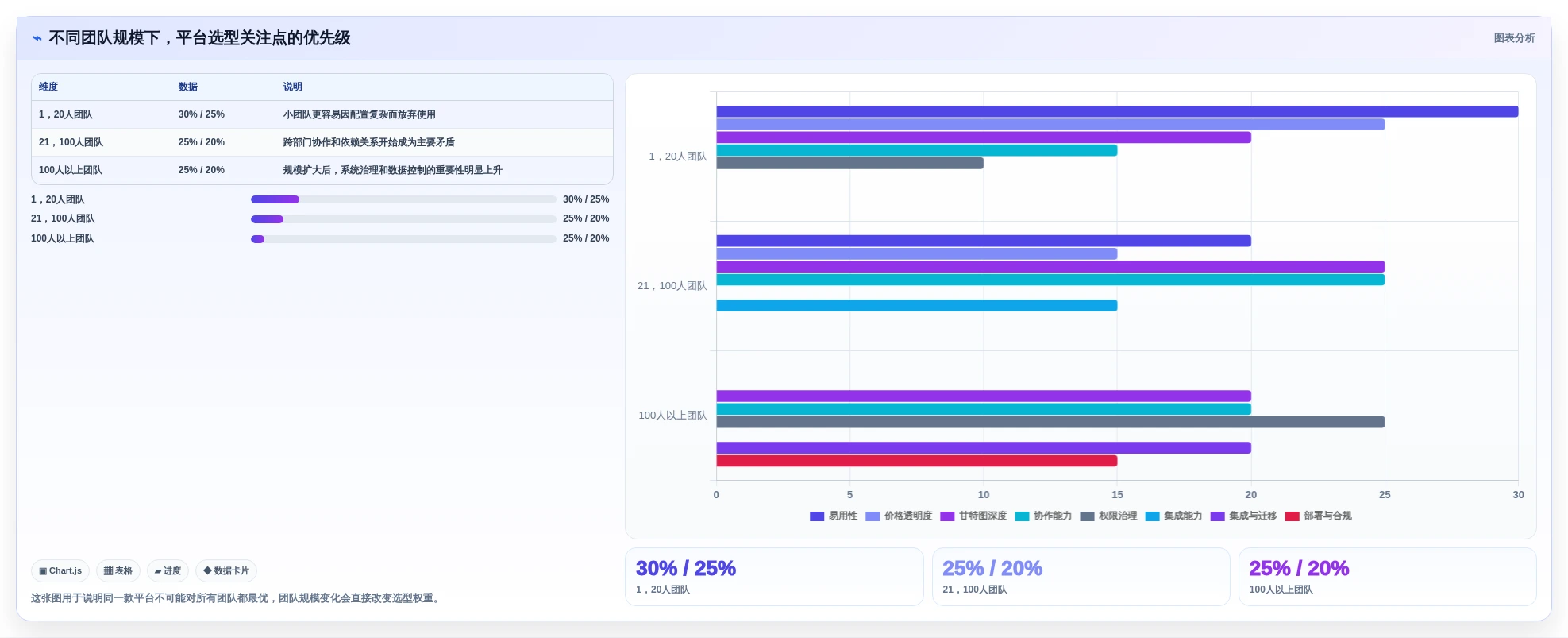The width and height of the screenshot is (1568, 638).
Task: Toggle the 集成能力 legend item
Action: click(1173, 516)
